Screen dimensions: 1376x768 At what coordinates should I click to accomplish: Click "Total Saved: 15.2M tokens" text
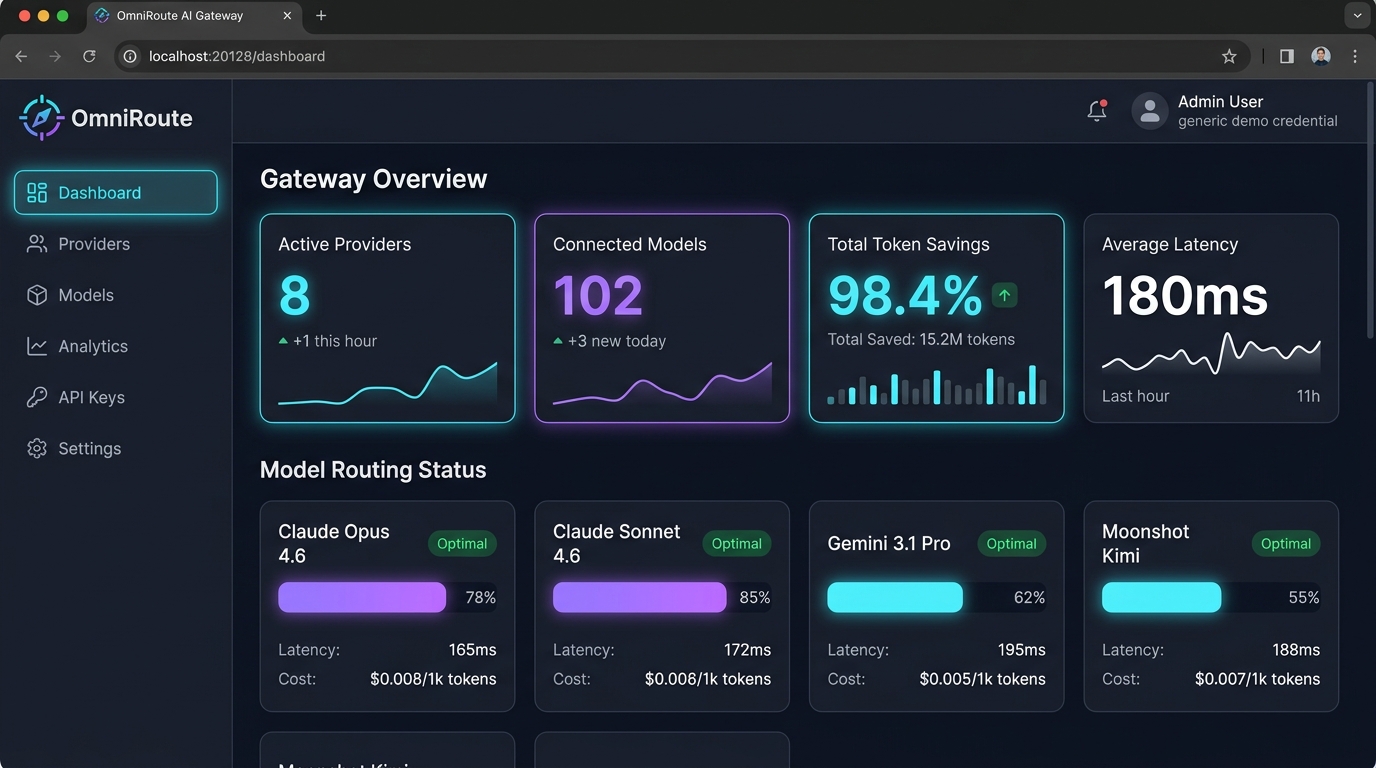click(921, 339)
